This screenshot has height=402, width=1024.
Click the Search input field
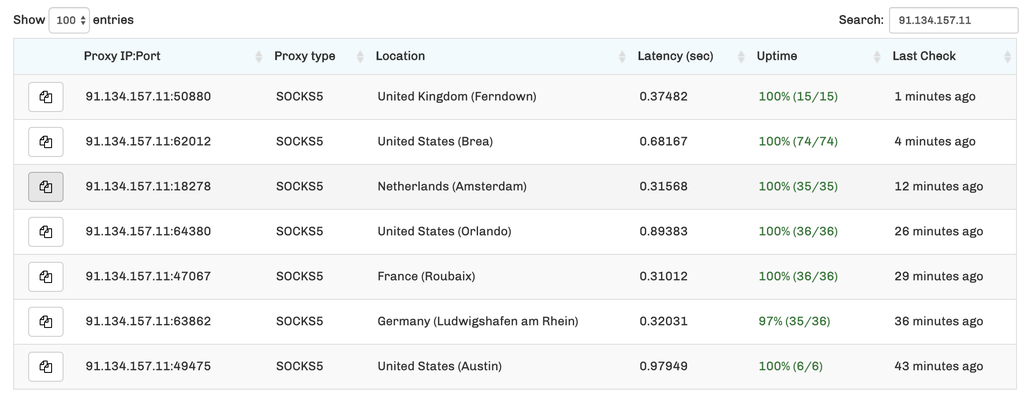coord(952,20)
